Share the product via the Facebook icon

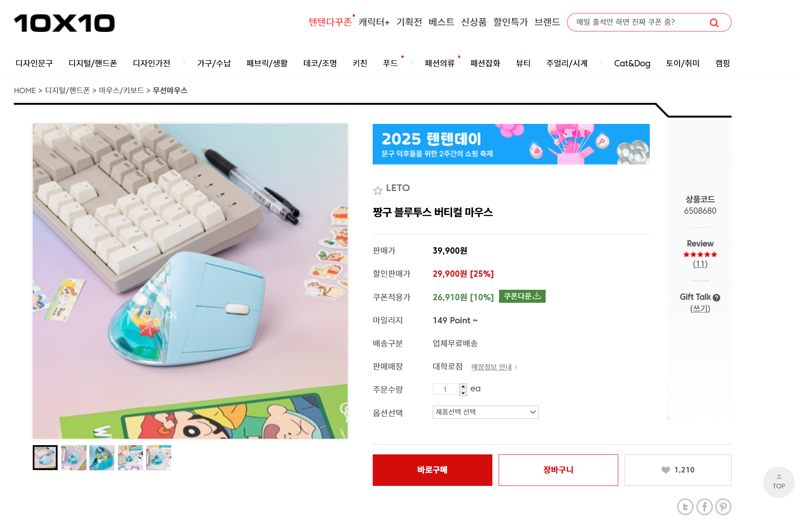(705, 507)
